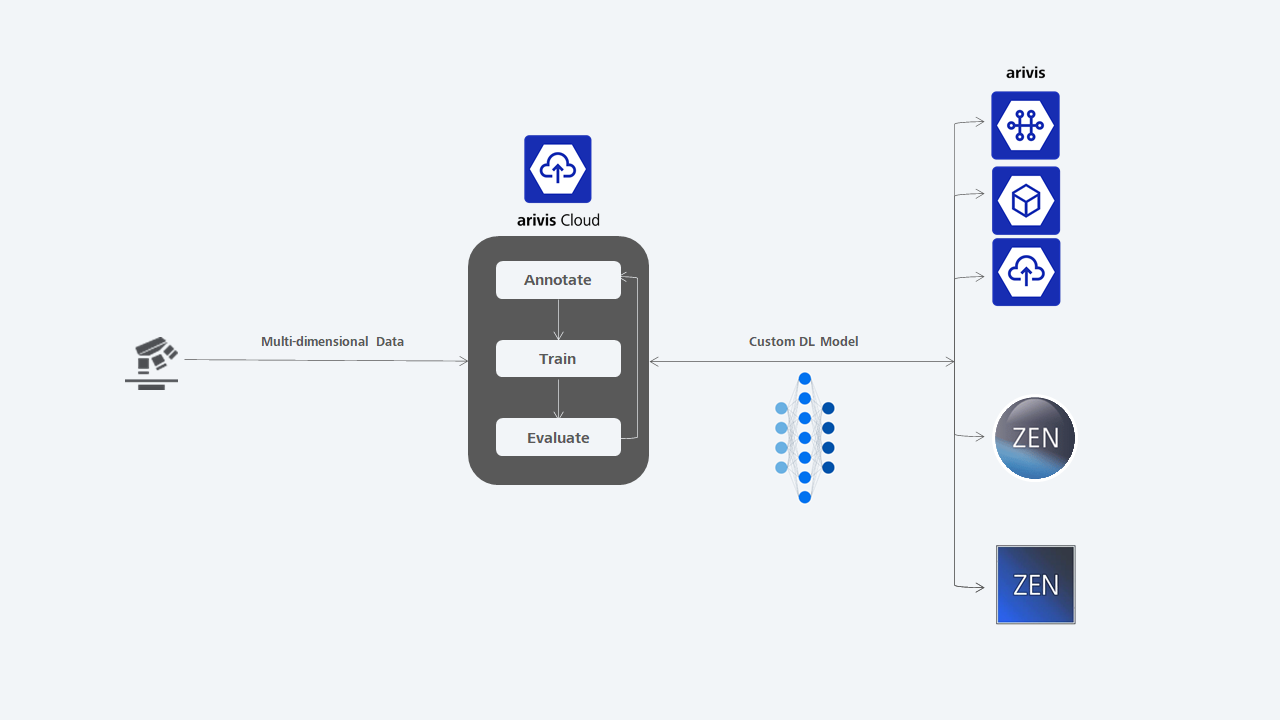1280x720 pixels.
Task: Click the cloud upload icon under arivis heading
Action: click(1026, 272)
